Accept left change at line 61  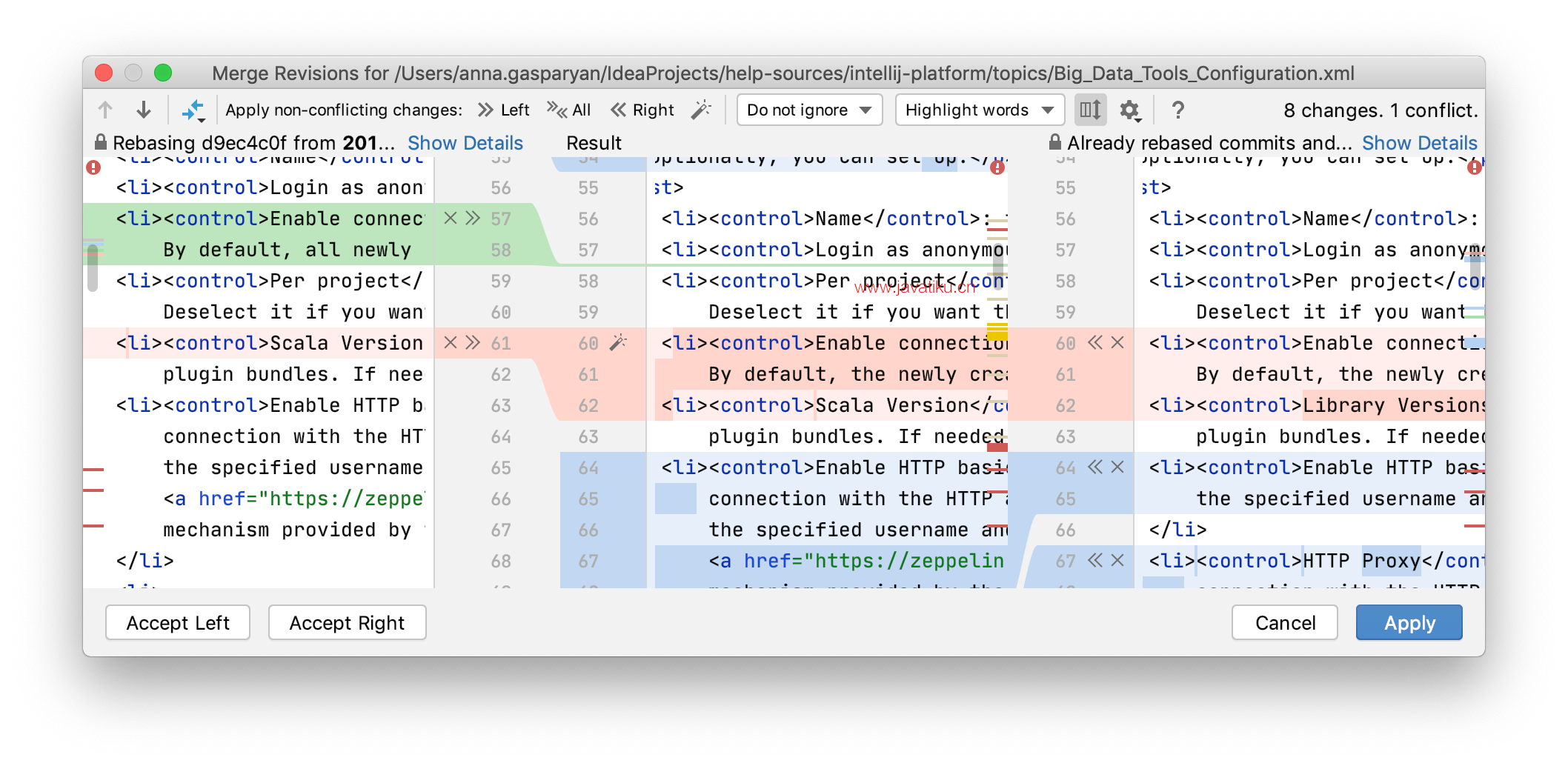point(473,343)
